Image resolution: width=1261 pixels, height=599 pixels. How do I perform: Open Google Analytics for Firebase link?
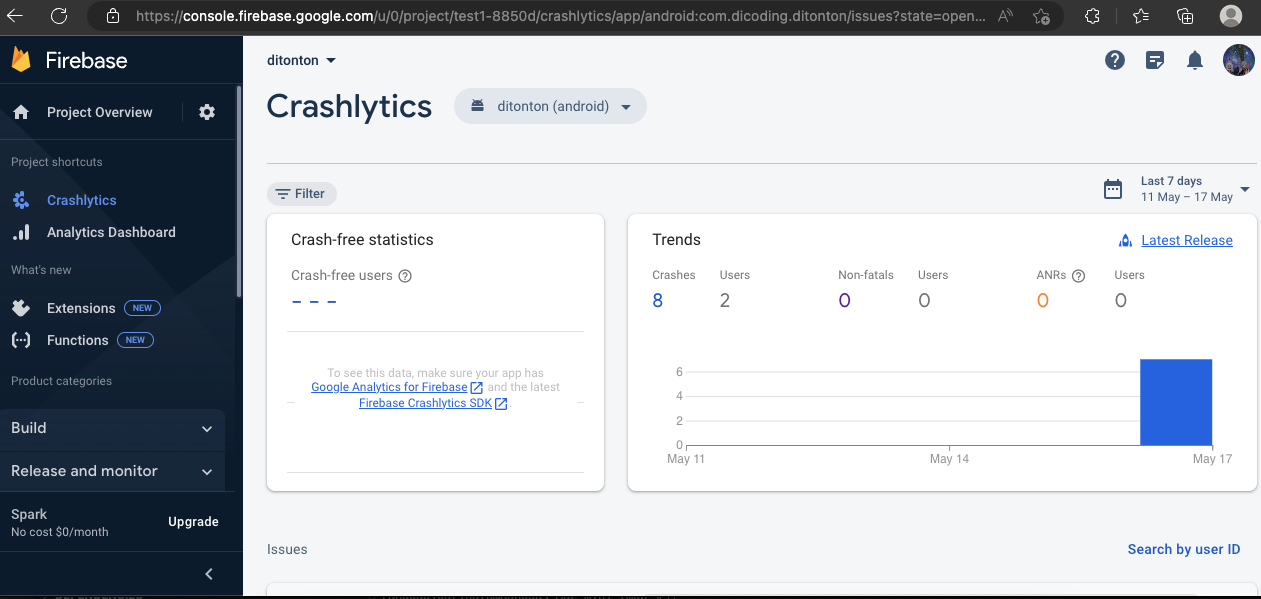[x=397, y=387]
